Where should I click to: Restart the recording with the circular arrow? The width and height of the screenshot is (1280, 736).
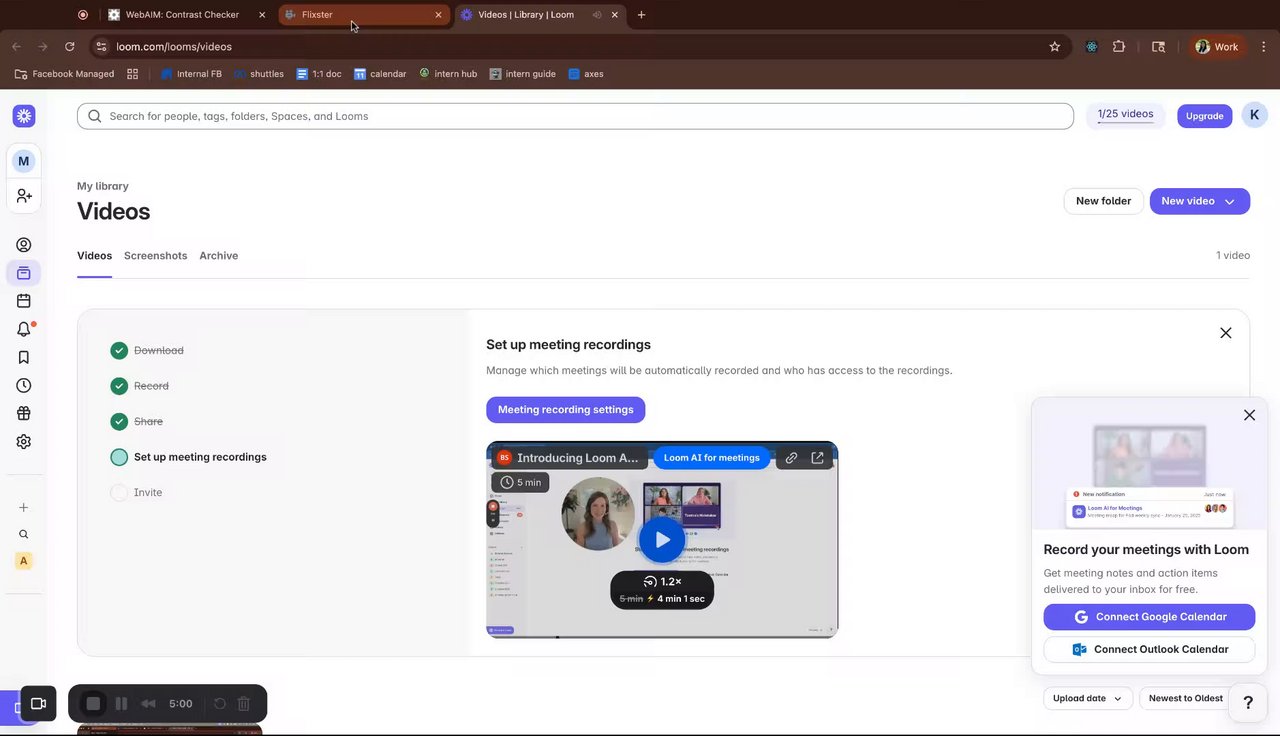point(220,704)
